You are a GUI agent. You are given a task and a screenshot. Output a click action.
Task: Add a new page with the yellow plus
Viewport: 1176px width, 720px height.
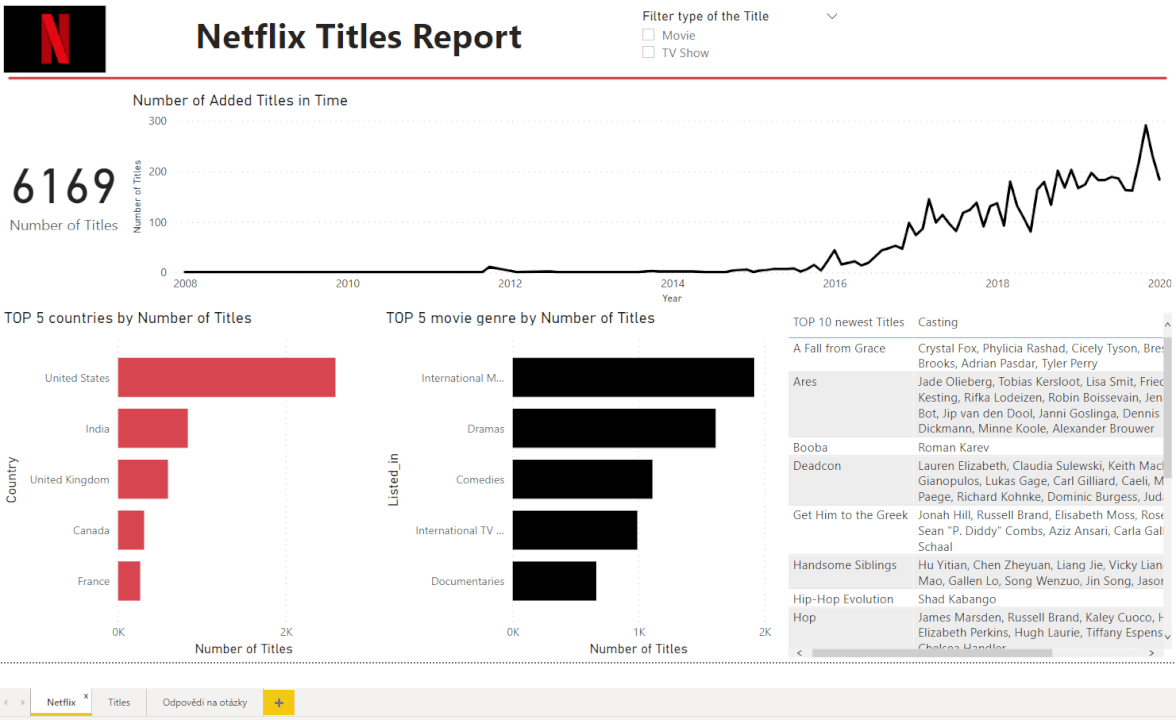pos(278,702)
